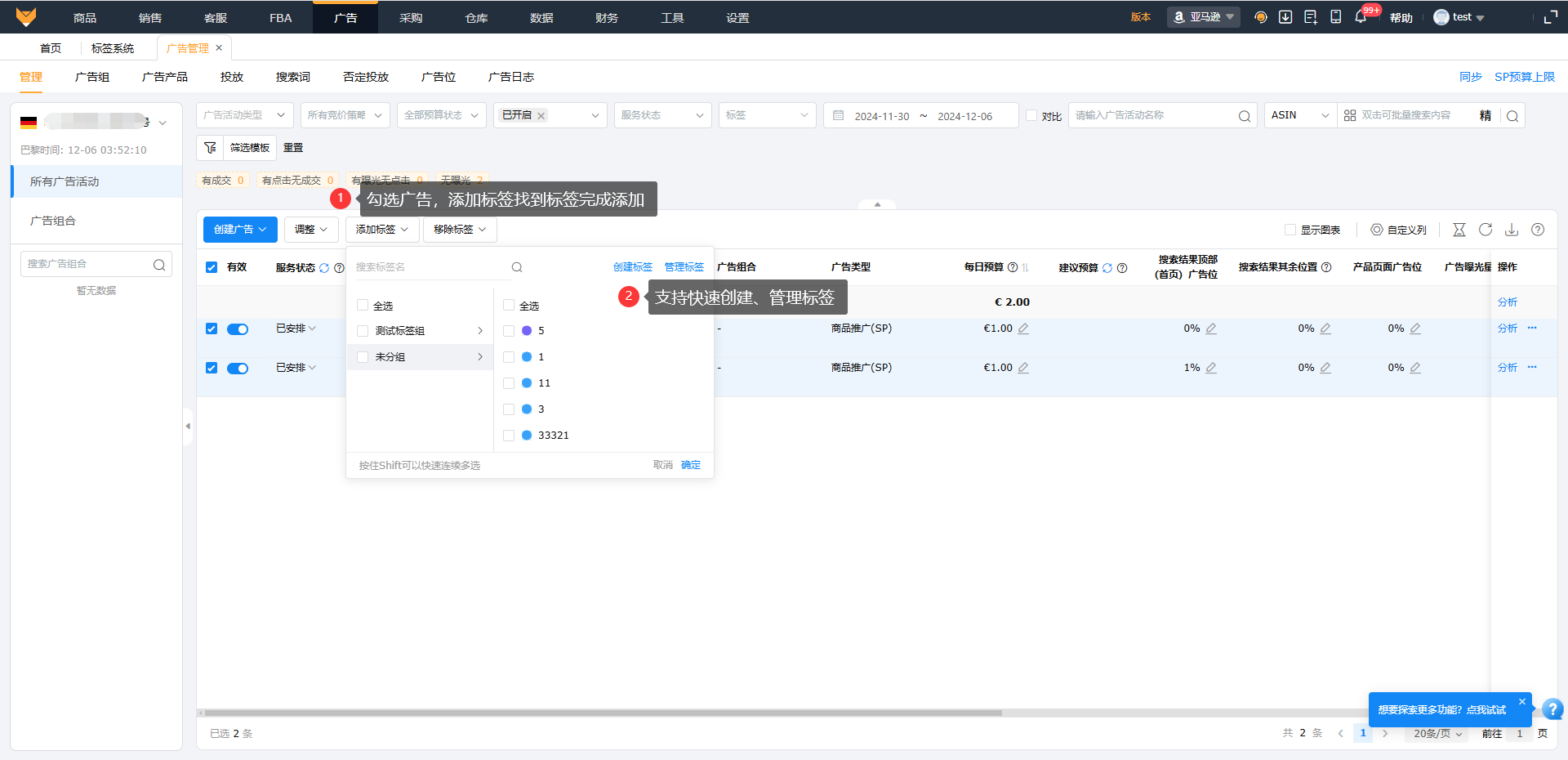Click the 管理标签 link

pos(684,267)
